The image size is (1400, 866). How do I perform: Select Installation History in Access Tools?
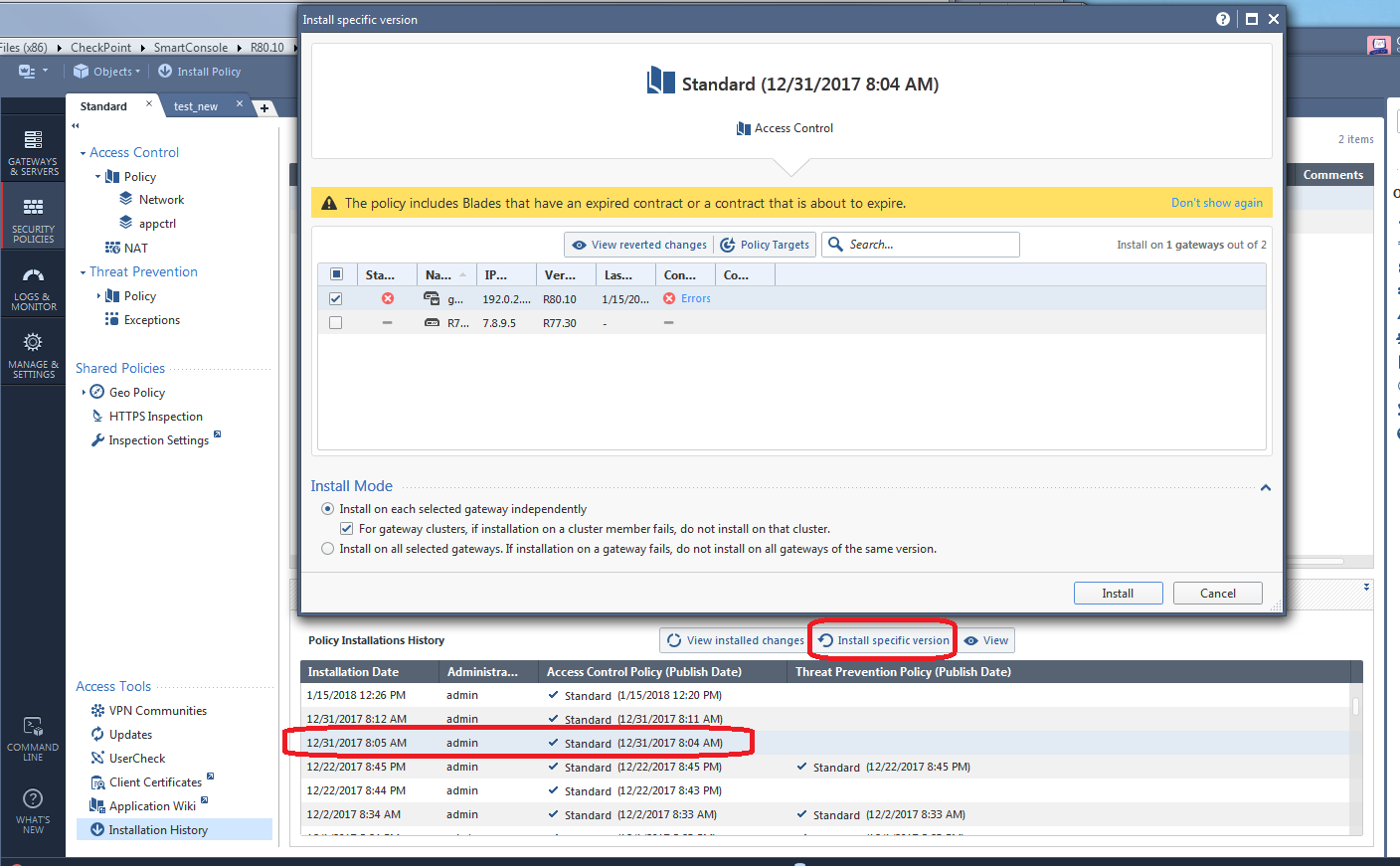click(174, 829)
